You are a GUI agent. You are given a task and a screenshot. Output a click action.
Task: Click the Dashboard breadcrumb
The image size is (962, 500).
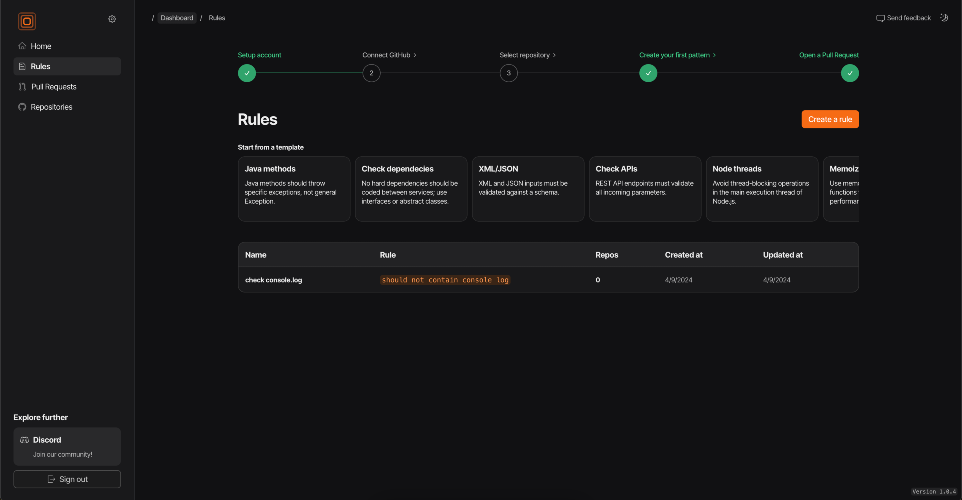177,18
